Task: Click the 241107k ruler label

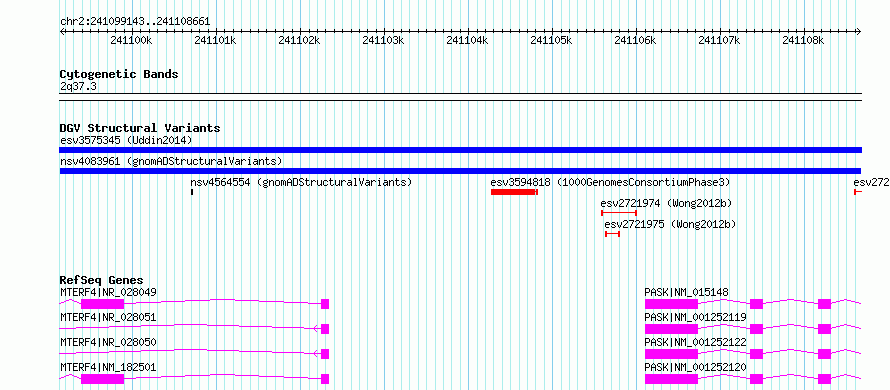Action: coord(719,40)
